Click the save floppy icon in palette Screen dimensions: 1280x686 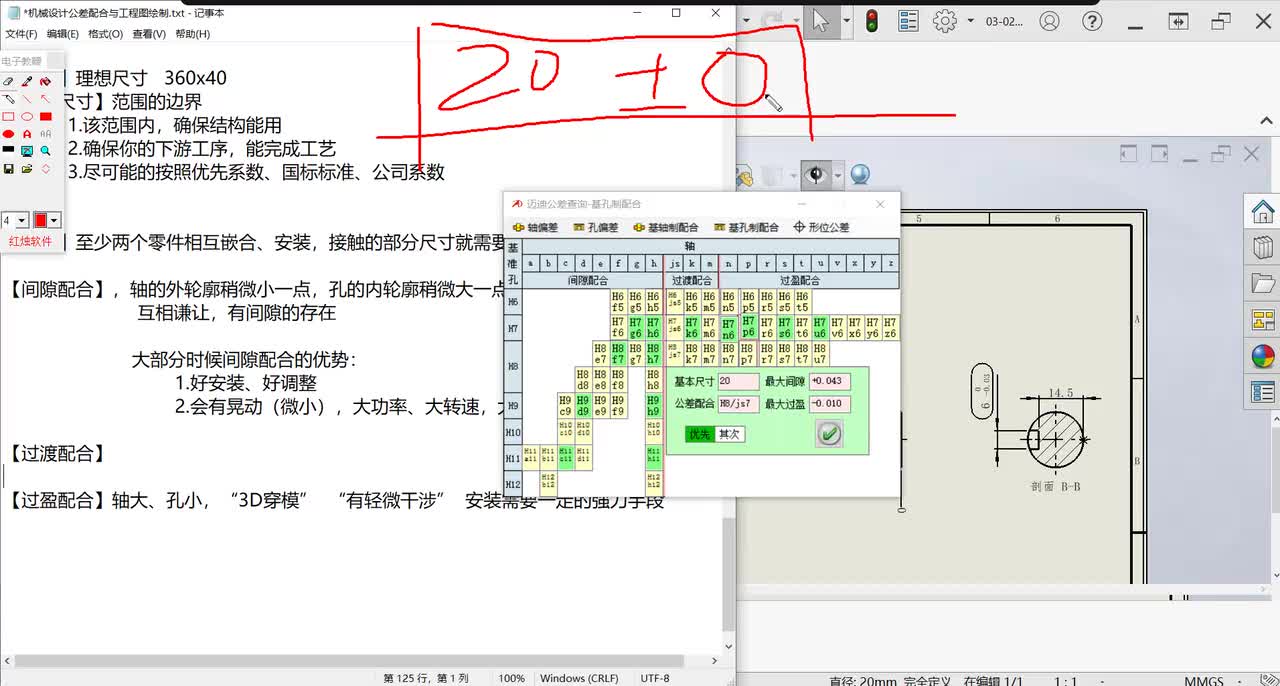tap(8, 168)
